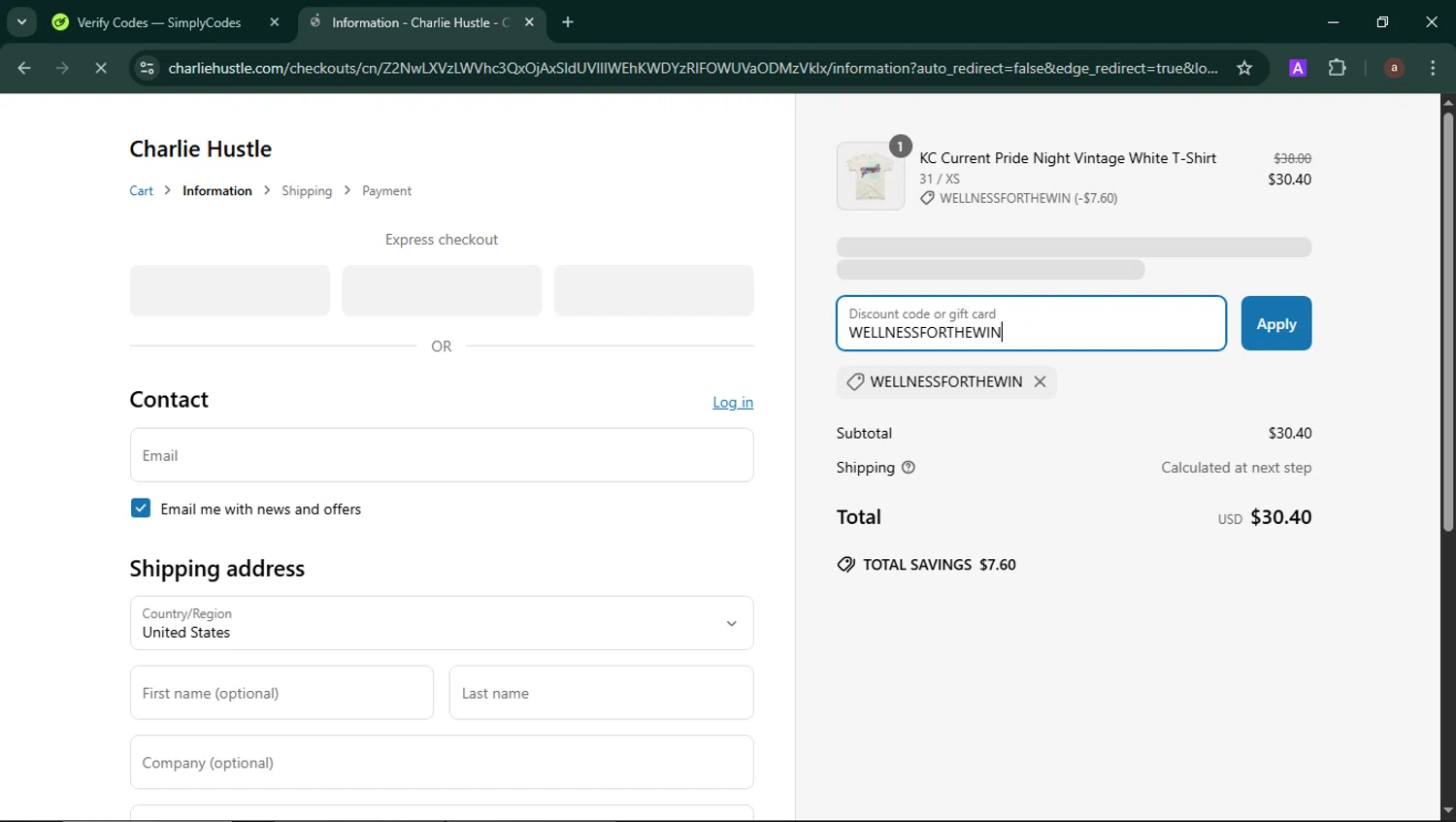Uncheck Email me with news and offers

coord(141,509)
